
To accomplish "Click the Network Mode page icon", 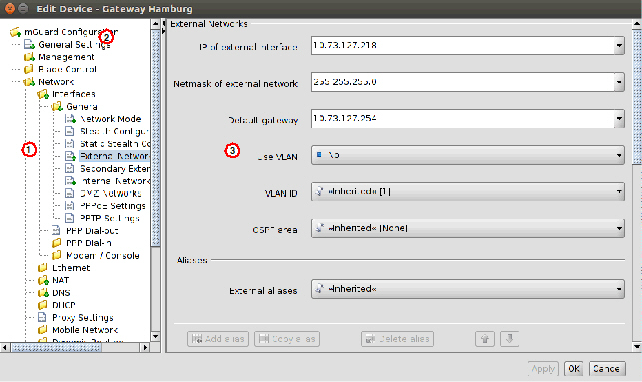I will pos(70,119).
